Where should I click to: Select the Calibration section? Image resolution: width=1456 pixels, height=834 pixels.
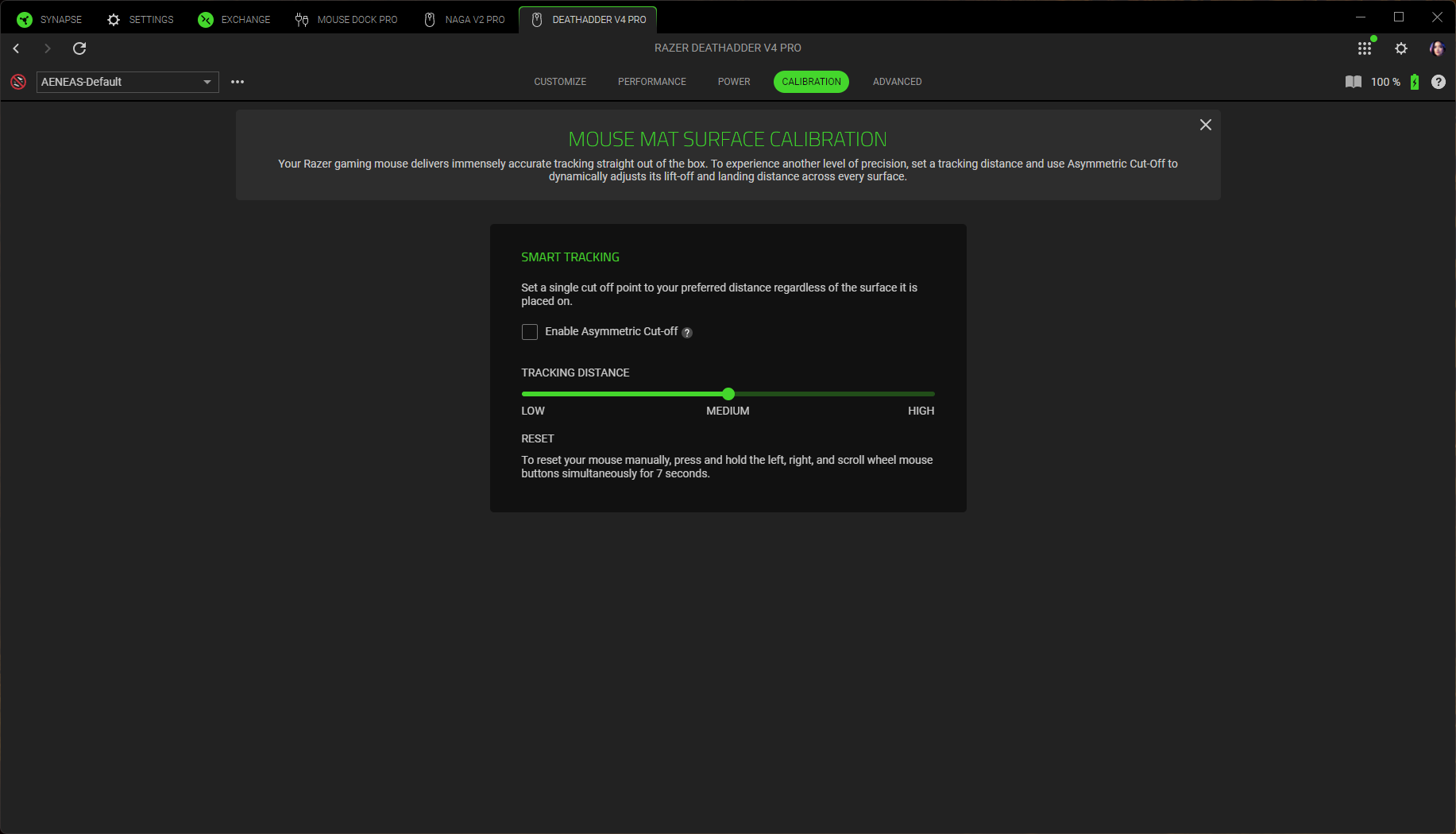click(811, 82)
